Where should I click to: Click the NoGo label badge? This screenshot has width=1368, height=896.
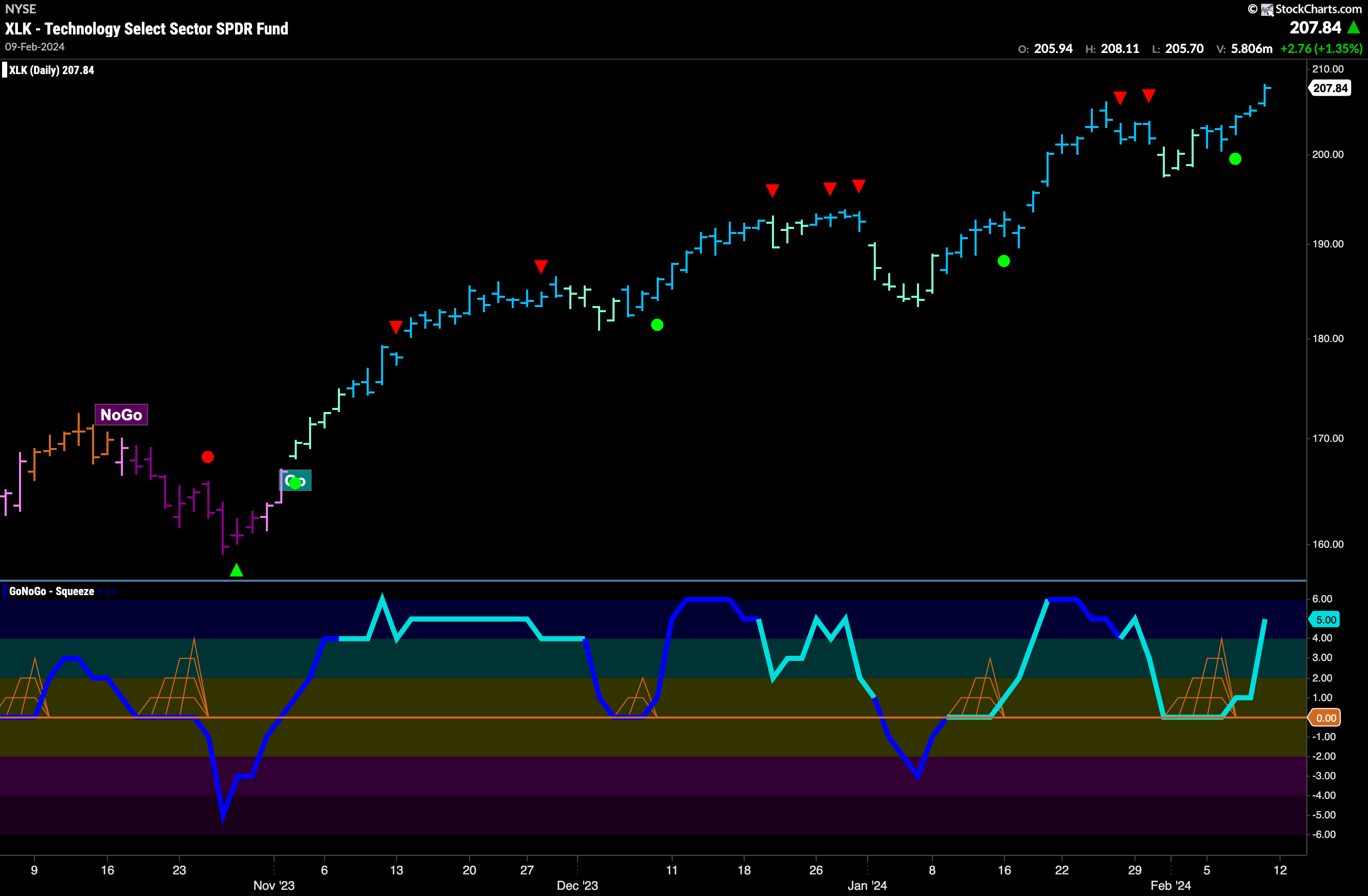[x=121, y=415]
